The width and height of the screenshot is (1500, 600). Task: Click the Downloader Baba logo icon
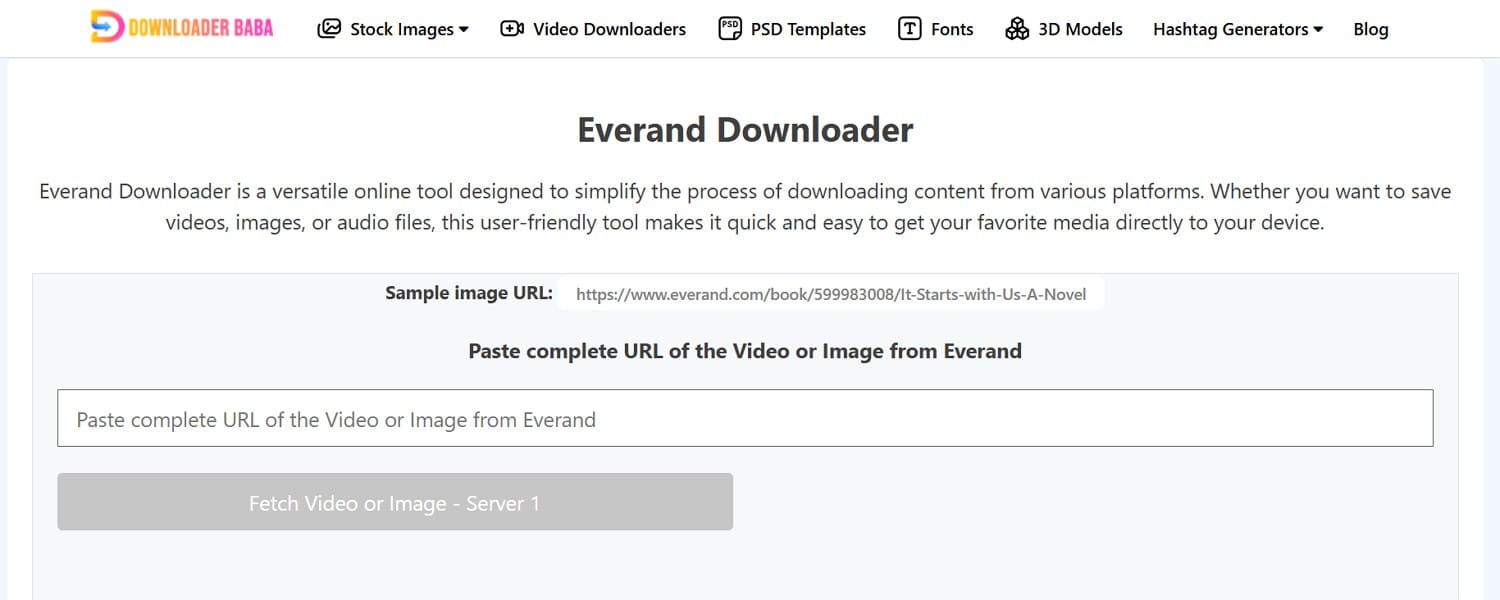(x=106, y=27)
